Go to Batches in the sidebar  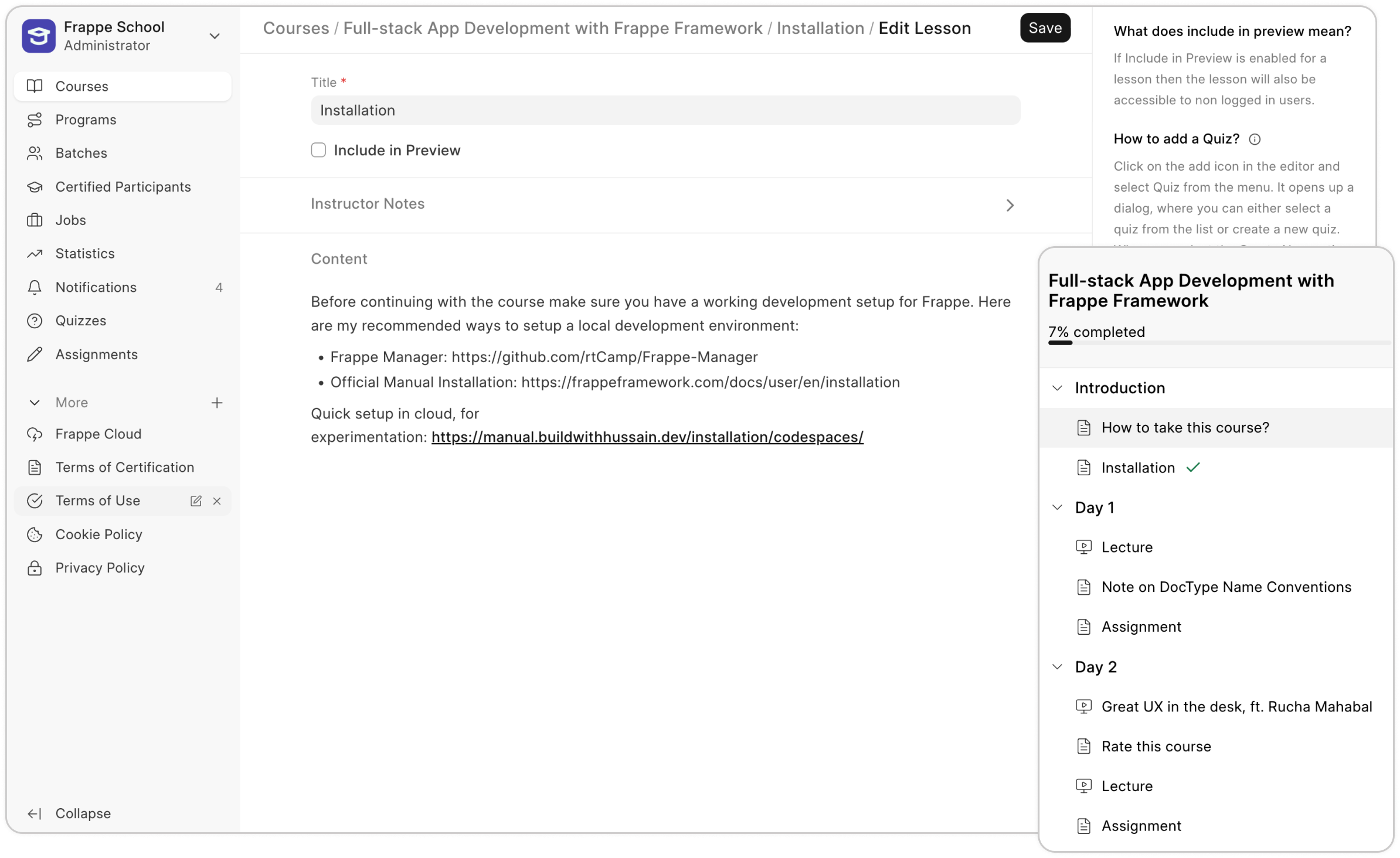click(x=81, y=153)
